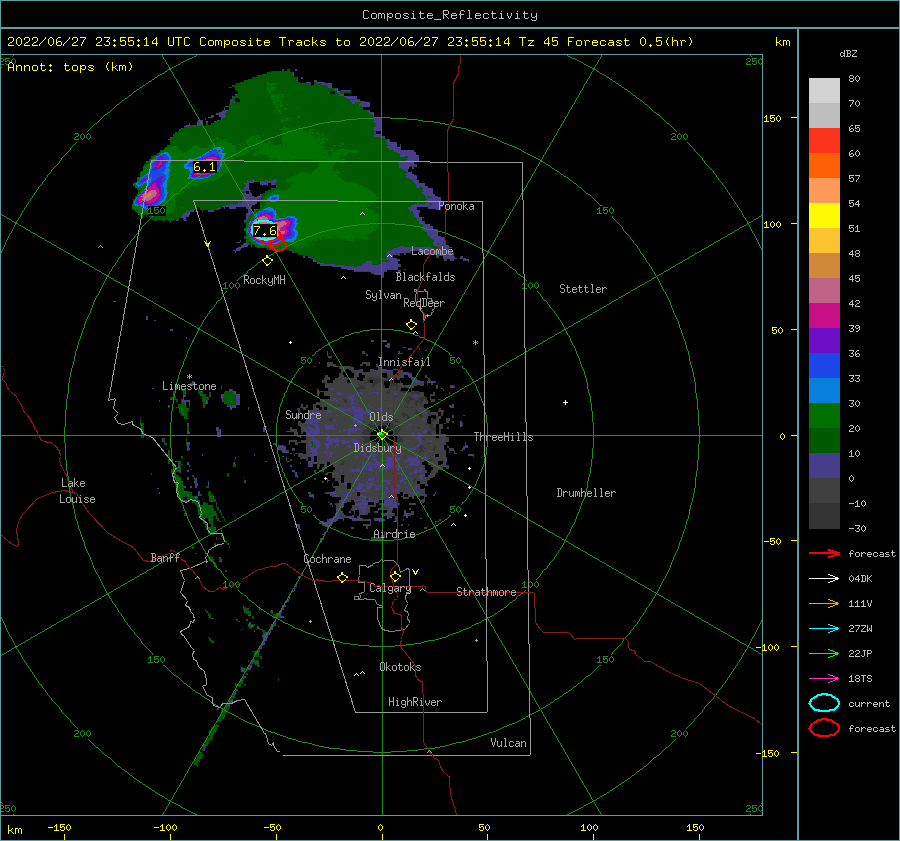This screenshot has height=841, width=900.
Task: Click the ThreeHills city label
Action: point(503,437)
